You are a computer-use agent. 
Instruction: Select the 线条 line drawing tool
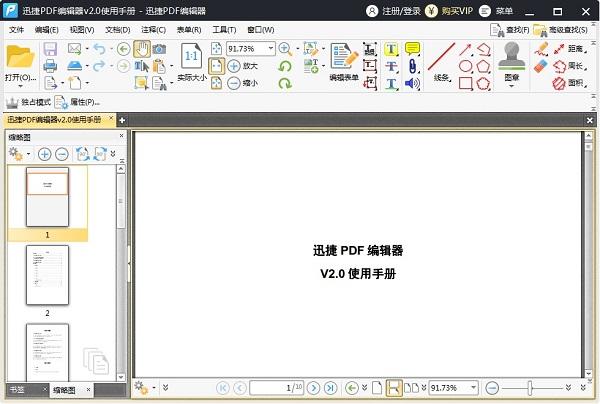tap(442, 62)
